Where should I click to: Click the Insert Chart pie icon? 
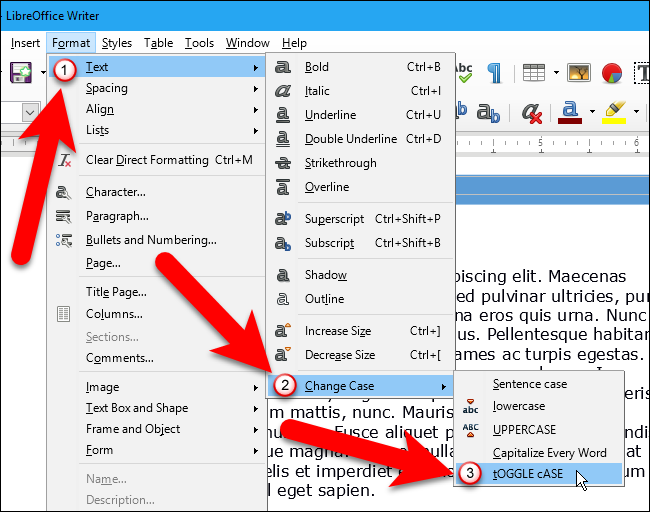coord(612,73)
